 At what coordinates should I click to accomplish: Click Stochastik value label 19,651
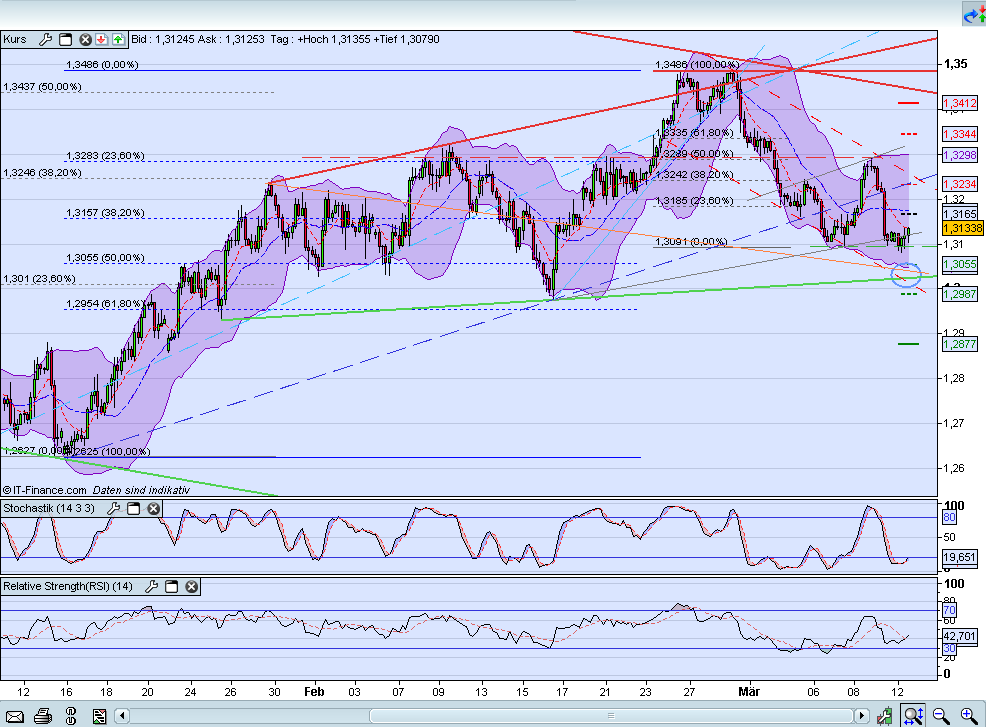960,557
